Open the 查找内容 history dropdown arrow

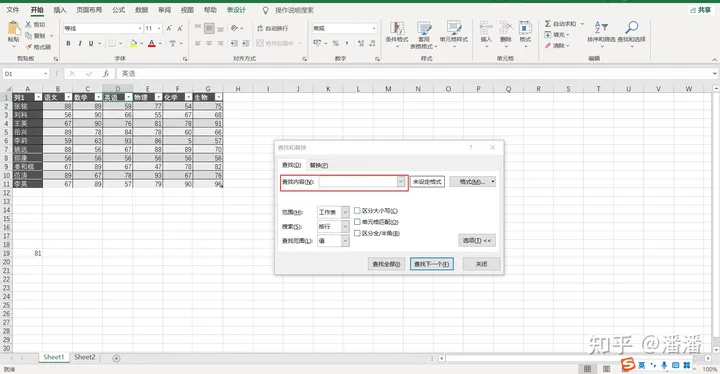tap(401, 182)
